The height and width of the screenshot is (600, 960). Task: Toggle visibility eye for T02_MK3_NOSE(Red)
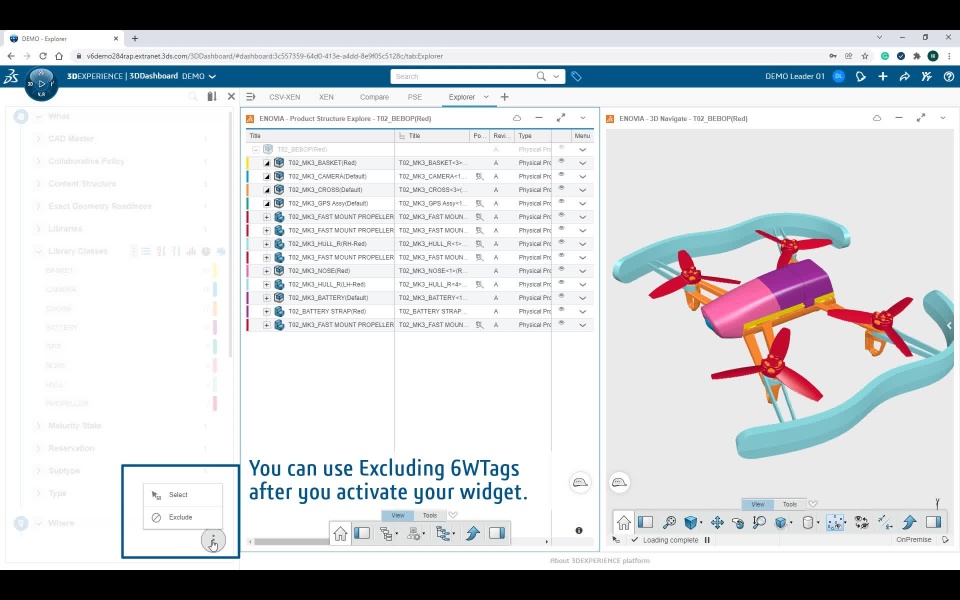click(x=561, y=269)
